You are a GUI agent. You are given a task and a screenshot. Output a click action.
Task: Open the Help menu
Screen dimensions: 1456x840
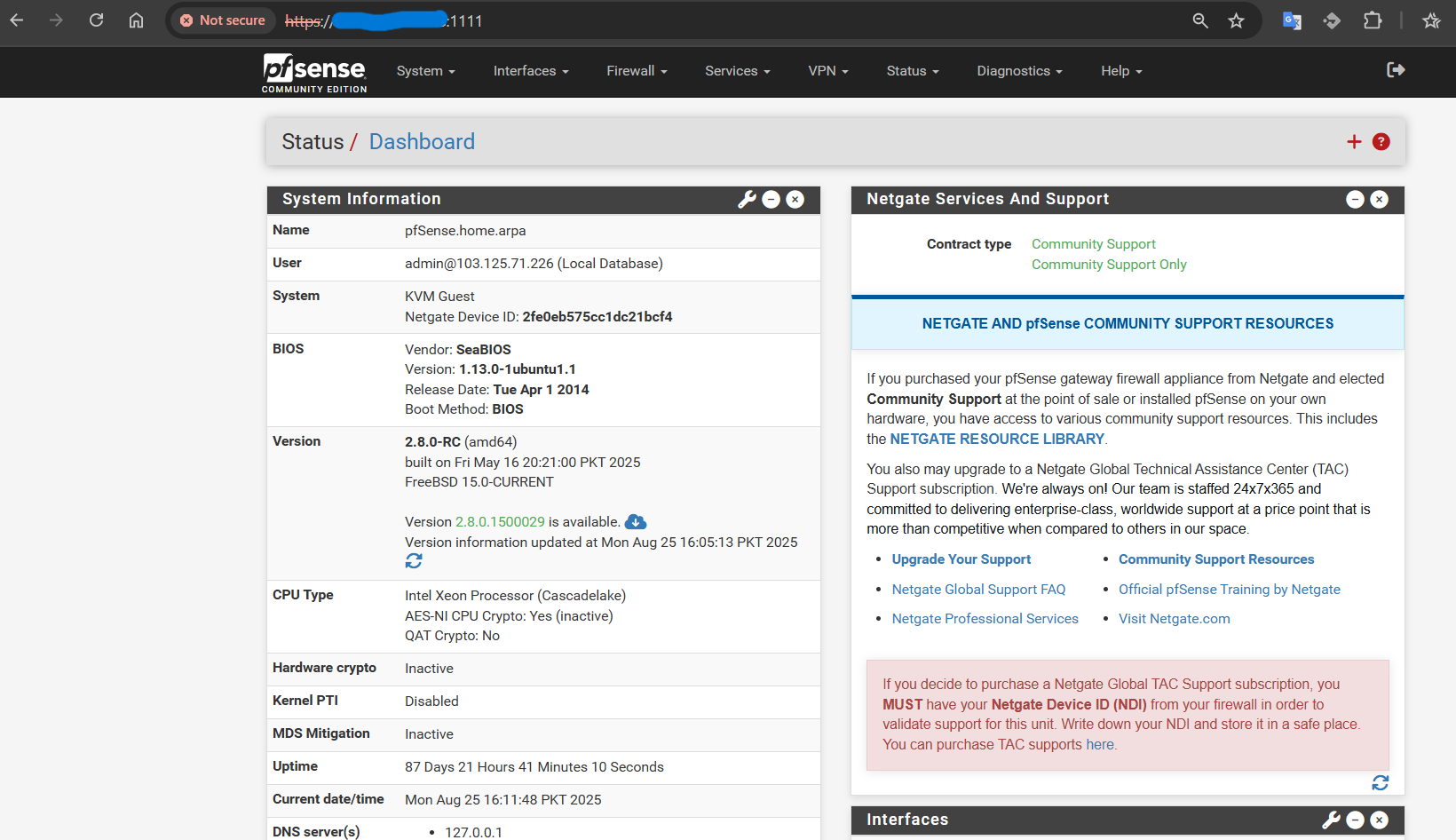click(1120, 70)
